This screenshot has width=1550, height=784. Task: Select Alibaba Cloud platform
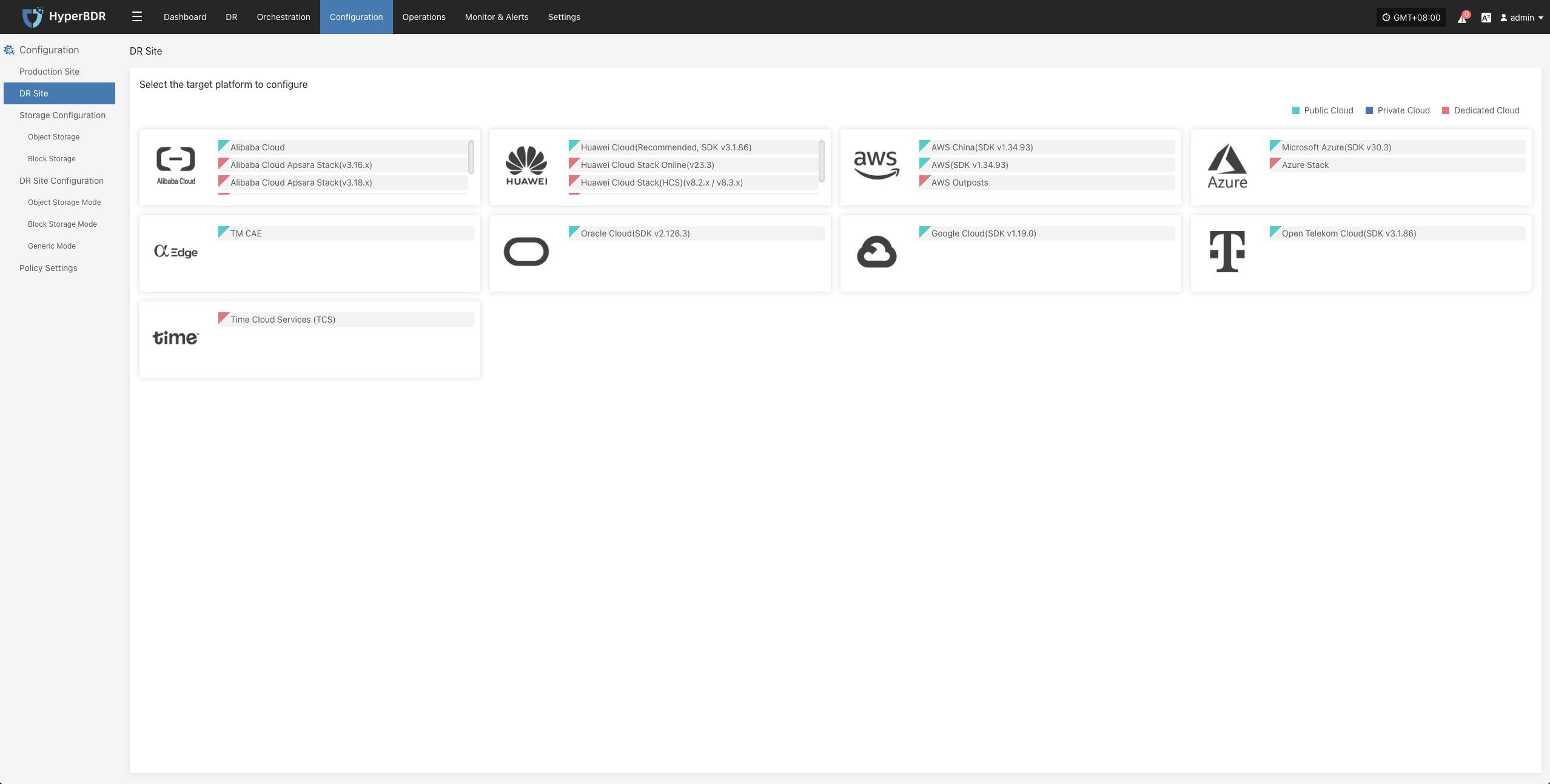coord(343,147)
